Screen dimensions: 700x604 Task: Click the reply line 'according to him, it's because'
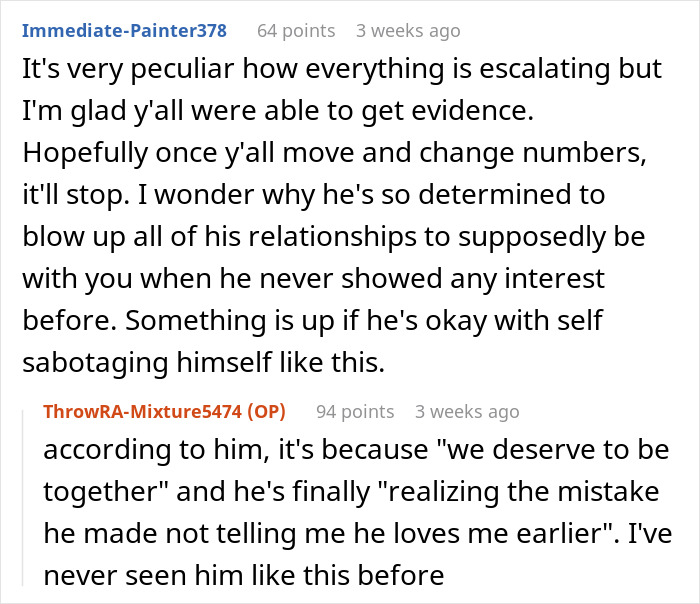pyautogui.click(x=356, y=450)
